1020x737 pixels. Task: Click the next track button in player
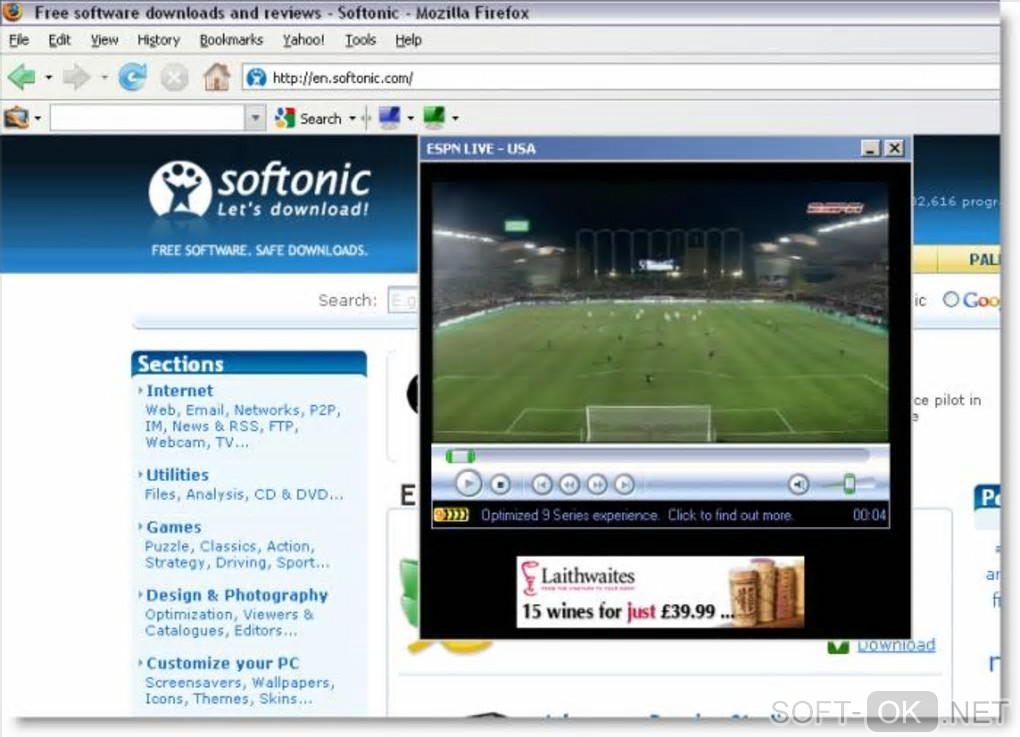(624, 485)
